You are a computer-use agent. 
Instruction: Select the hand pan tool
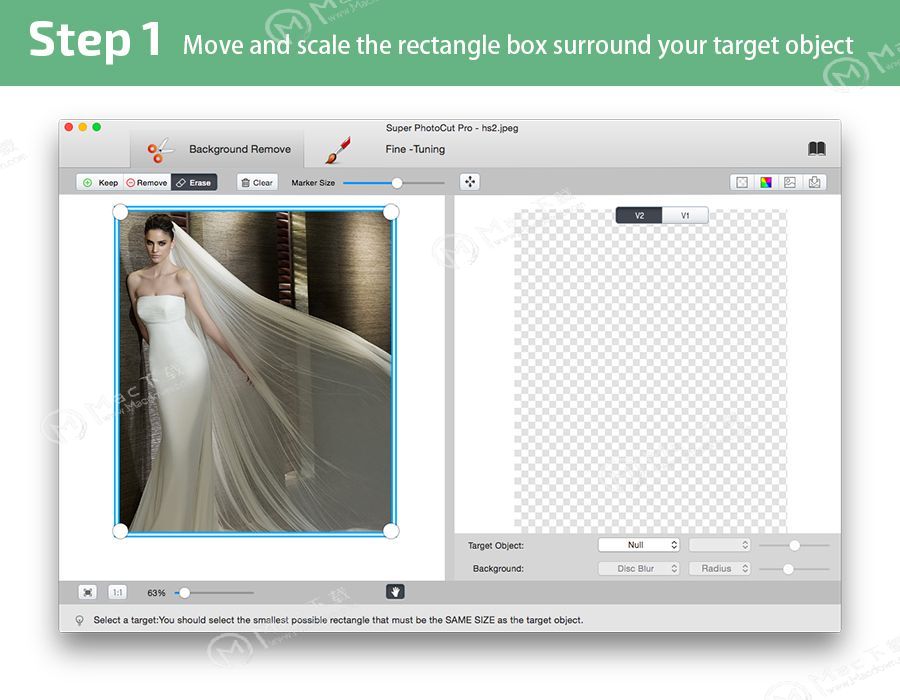(x=395, y=592)
